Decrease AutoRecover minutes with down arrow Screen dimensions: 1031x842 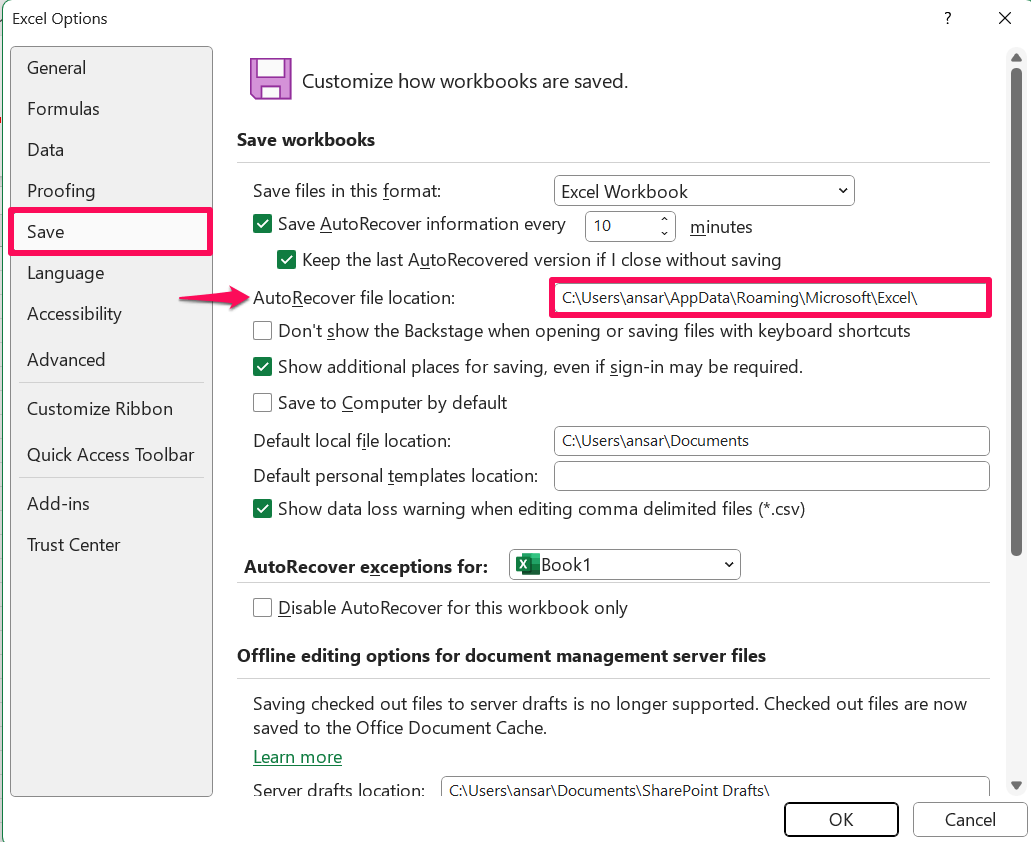tap(664, 233)
